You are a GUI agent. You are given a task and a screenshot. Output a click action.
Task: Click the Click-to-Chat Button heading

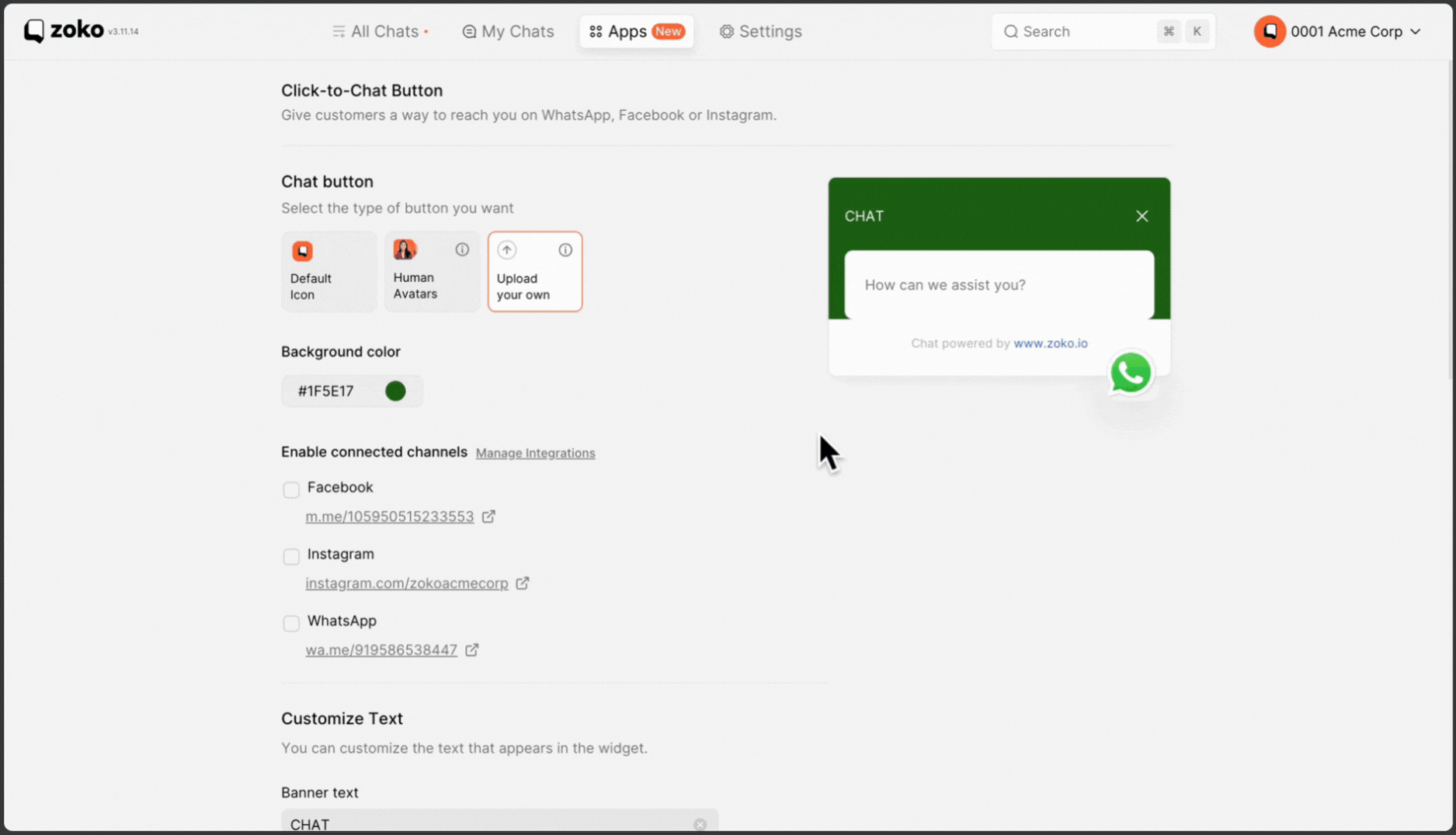[362, 90]
